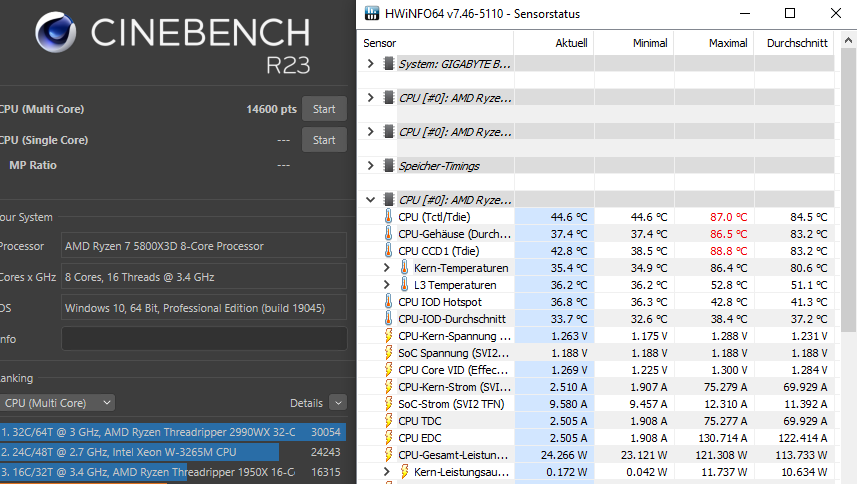This screenshot has width=857, height=484.
Task: Click lightning icon of CPU Core VID row
Action: (x=389, y=369)
